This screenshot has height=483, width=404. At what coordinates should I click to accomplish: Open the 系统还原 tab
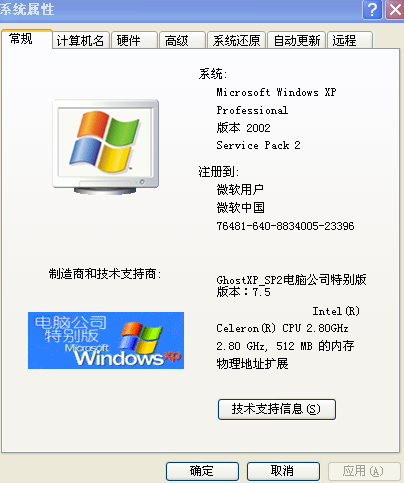tap(236, 40)
